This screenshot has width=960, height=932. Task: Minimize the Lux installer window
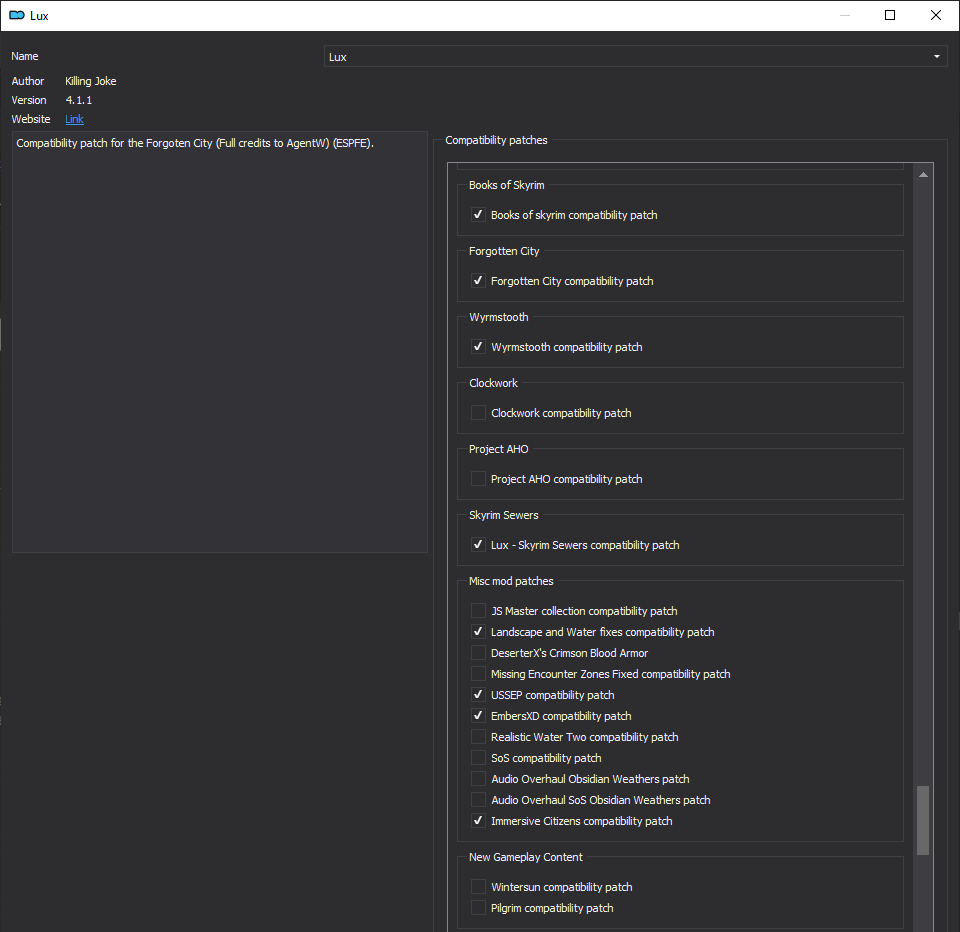845,15
